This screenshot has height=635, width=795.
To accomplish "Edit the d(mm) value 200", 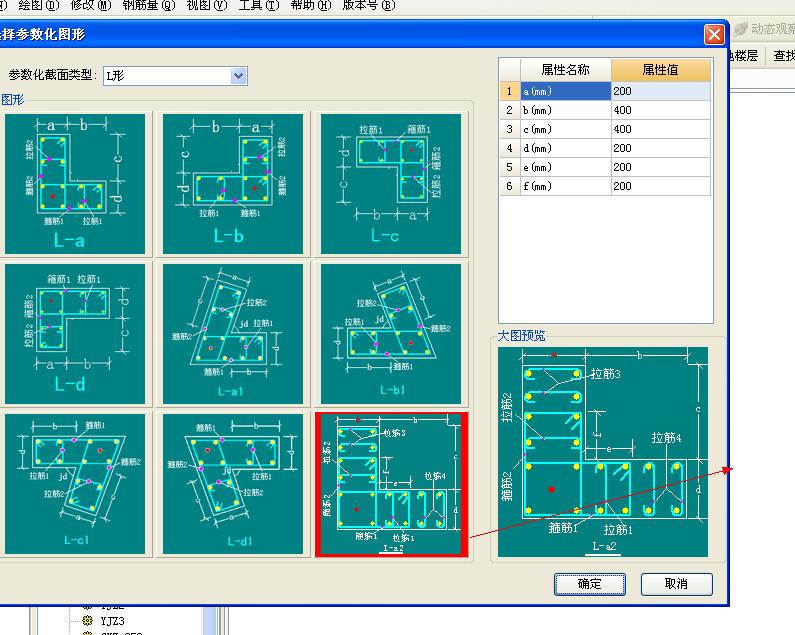I will click(x=661, y=148).
